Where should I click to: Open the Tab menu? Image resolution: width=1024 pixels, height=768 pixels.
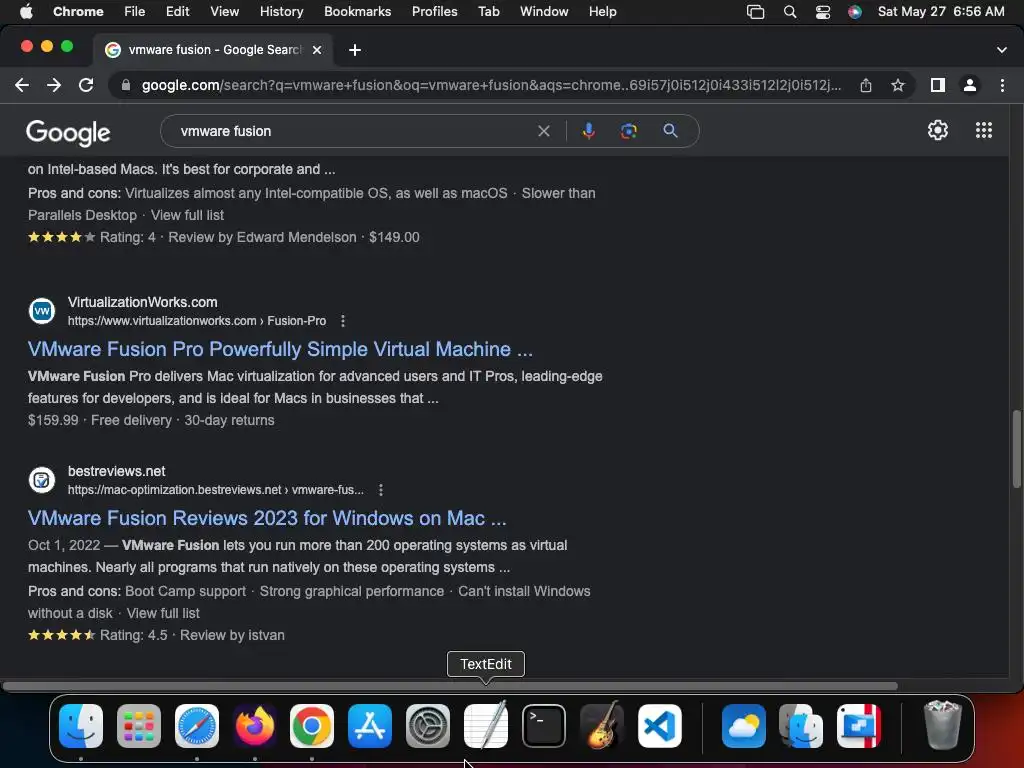coord(488,12)
